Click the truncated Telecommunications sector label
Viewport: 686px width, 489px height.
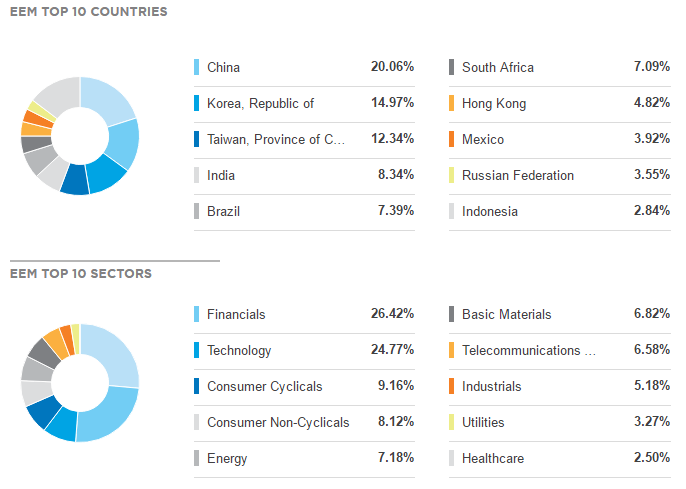tap(528, 350)
